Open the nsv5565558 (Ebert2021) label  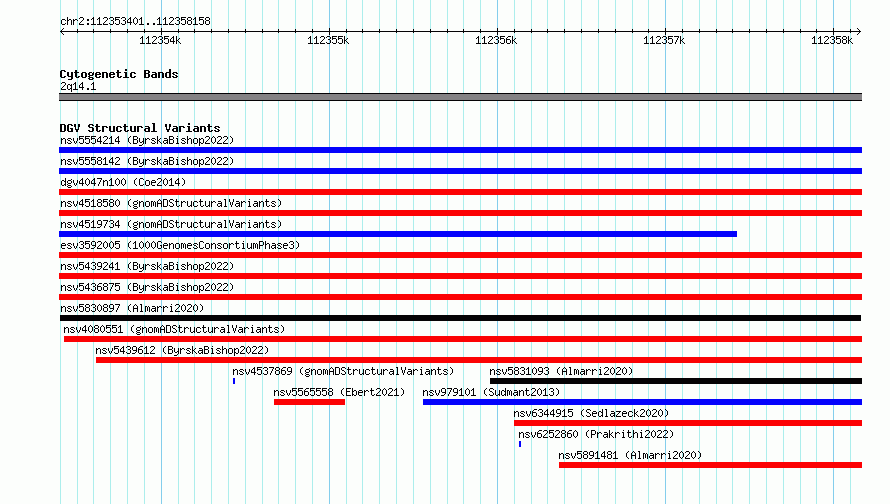[x=339, y=392]
